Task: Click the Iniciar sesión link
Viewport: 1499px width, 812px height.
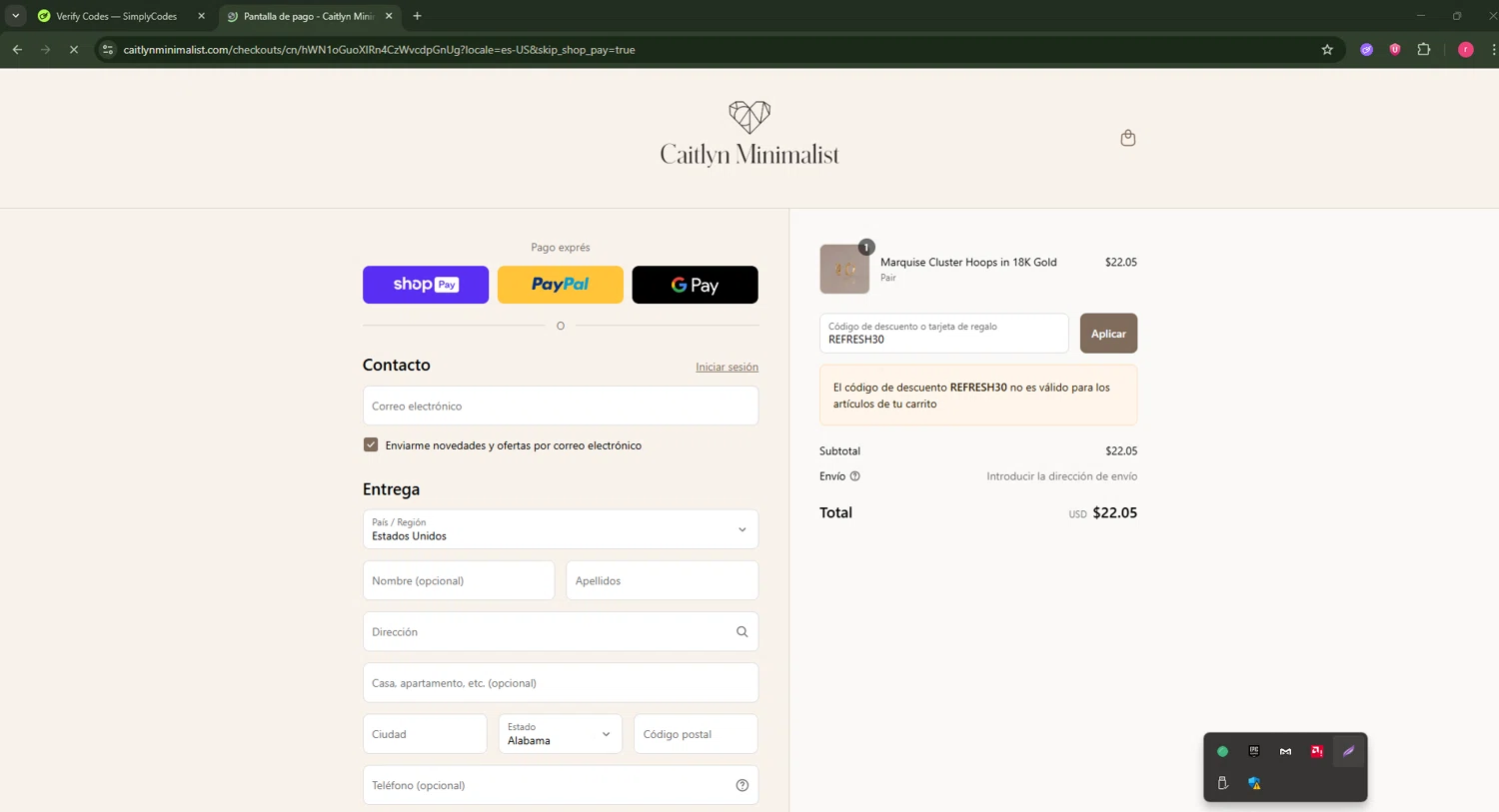Action: 727,367
